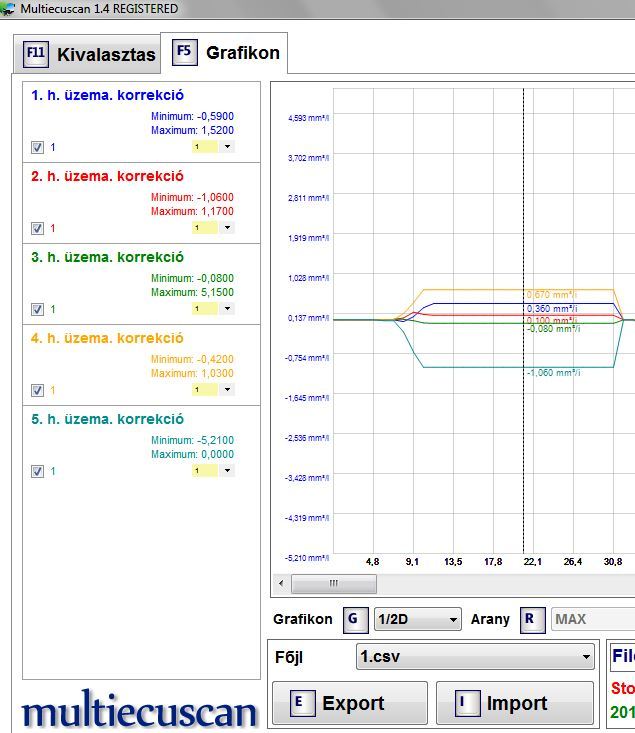This screenshot has height=733, width=635.
Task: Click the F11 key icon
Action: 36,54
